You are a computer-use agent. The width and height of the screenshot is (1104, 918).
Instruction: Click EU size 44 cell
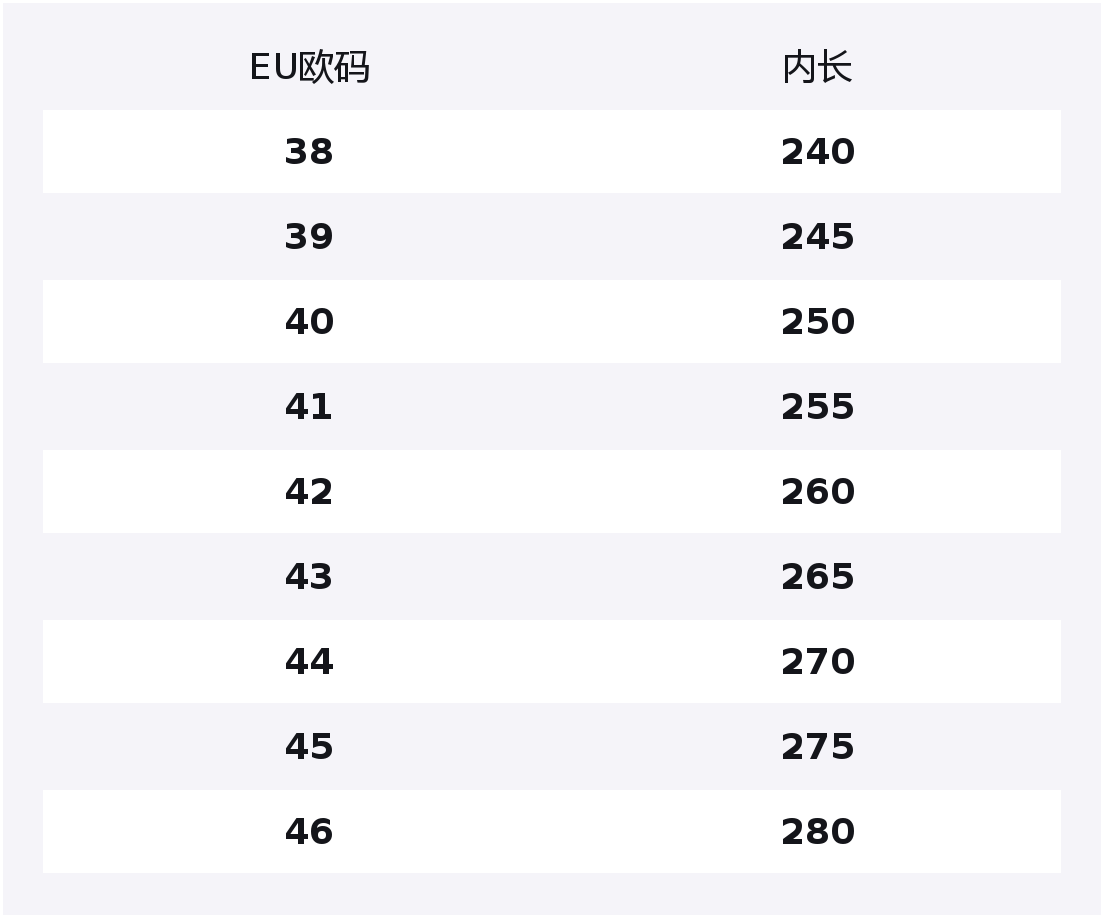tap(309, 662)
